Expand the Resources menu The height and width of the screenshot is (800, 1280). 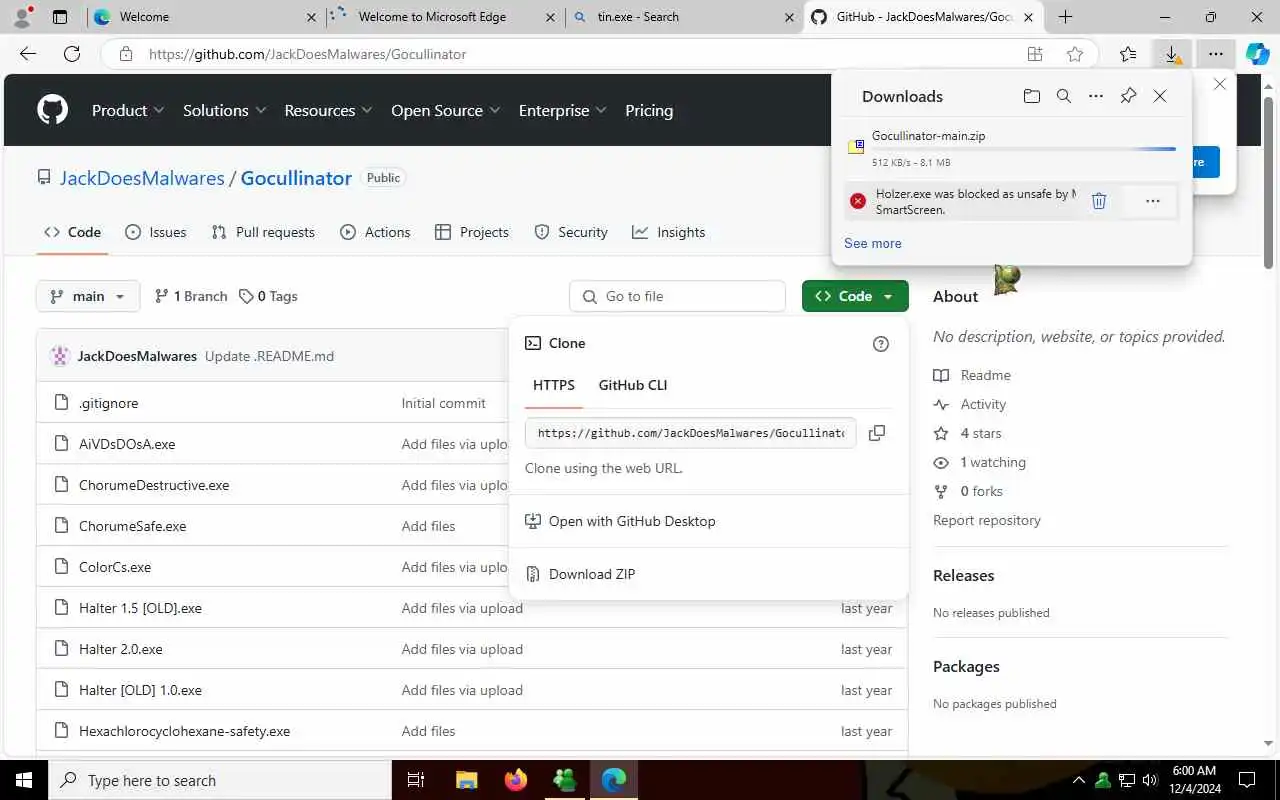click(x=328, y=110)
